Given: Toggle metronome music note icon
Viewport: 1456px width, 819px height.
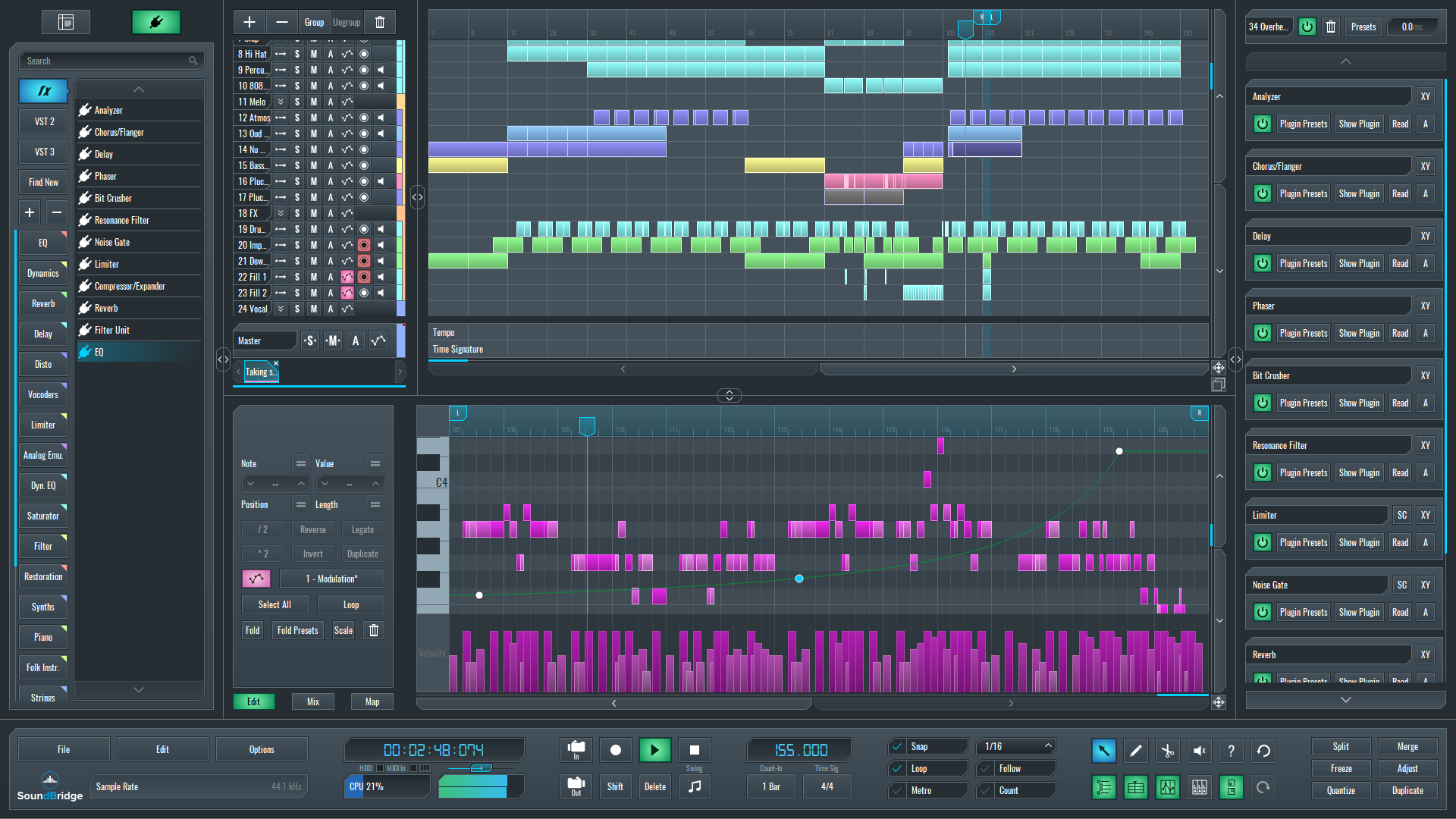Looking at the screenshot, I should coord(695,787).
